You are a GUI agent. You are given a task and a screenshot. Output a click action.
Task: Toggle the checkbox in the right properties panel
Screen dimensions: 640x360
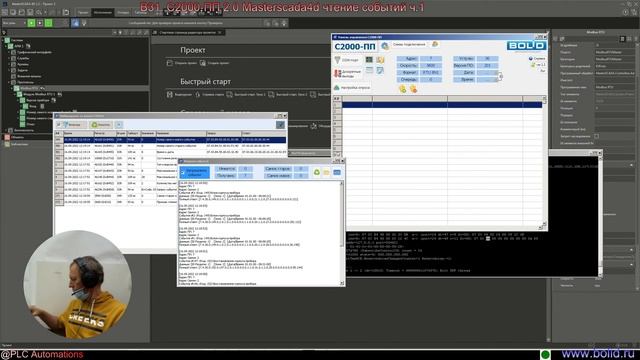click(x=596, y=136)
